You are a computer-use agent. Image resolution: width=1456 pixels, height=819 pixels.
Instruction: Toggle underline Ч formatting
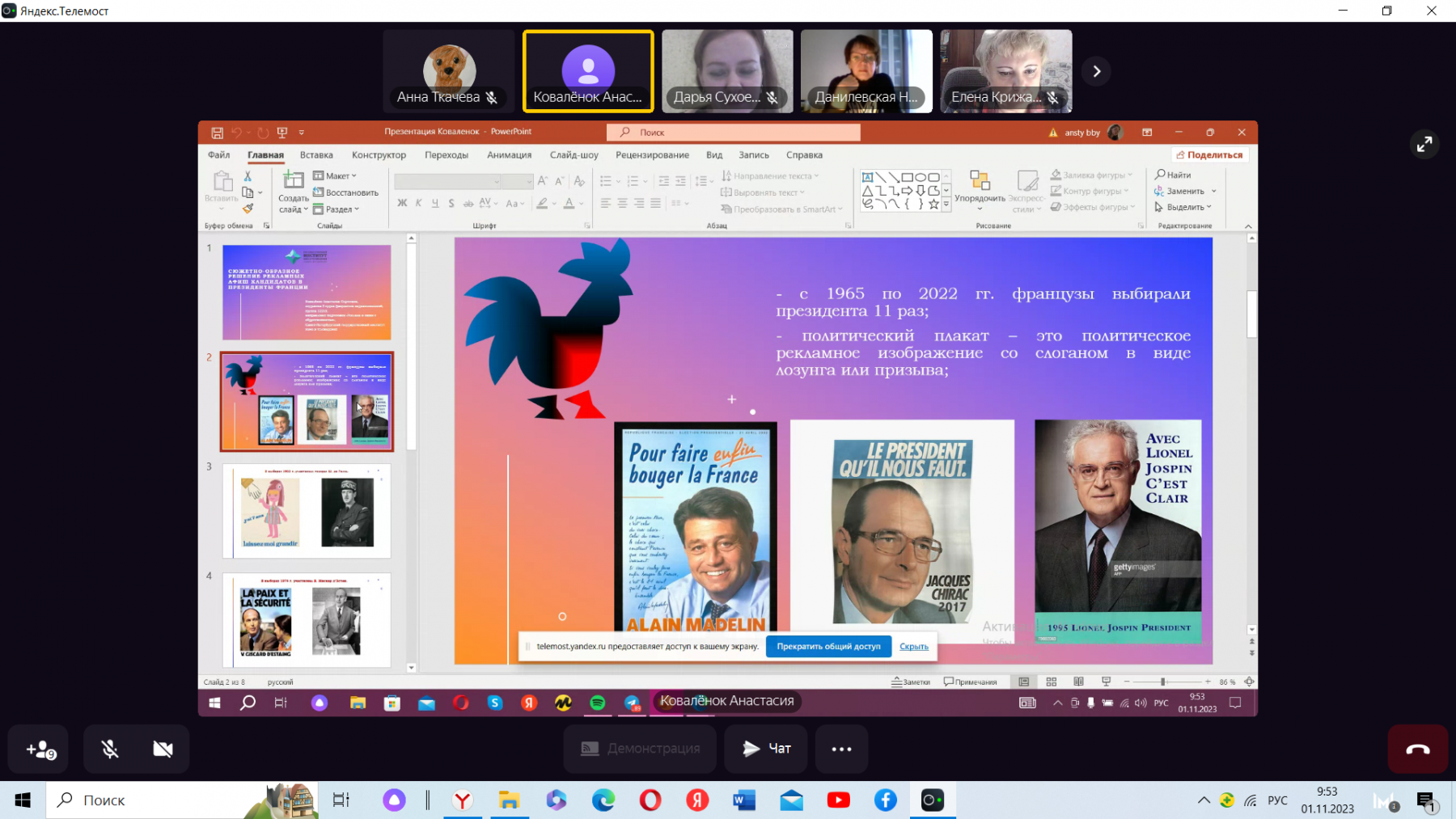click(x=435, y=203)
